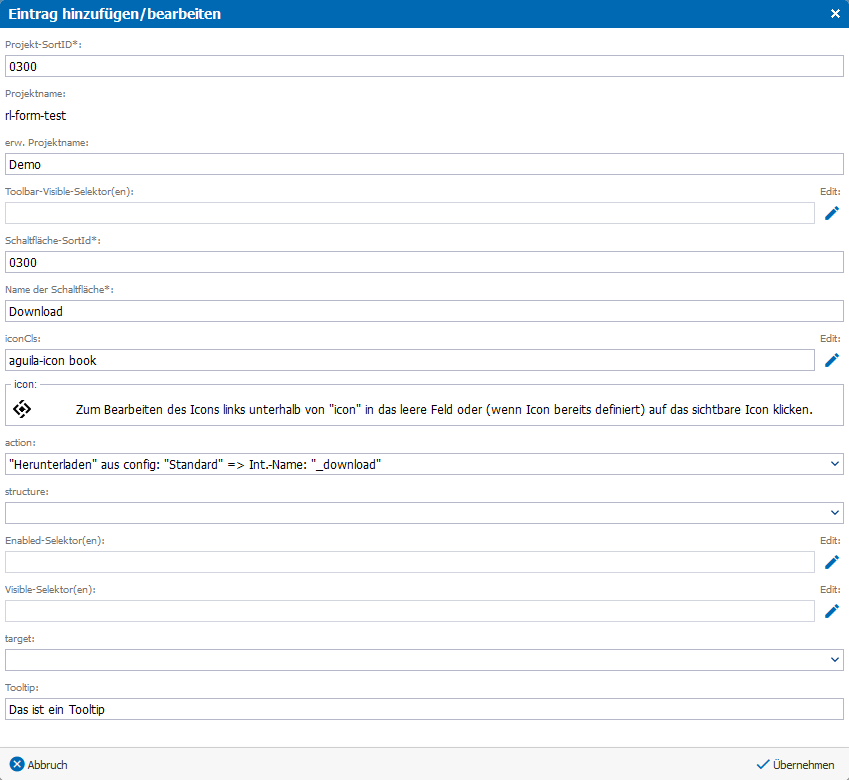This screenshot has height=780, width=849.
Task: Focus the Tooltip field with Das ist ein Tooltip
Action: tap(424, 709)
